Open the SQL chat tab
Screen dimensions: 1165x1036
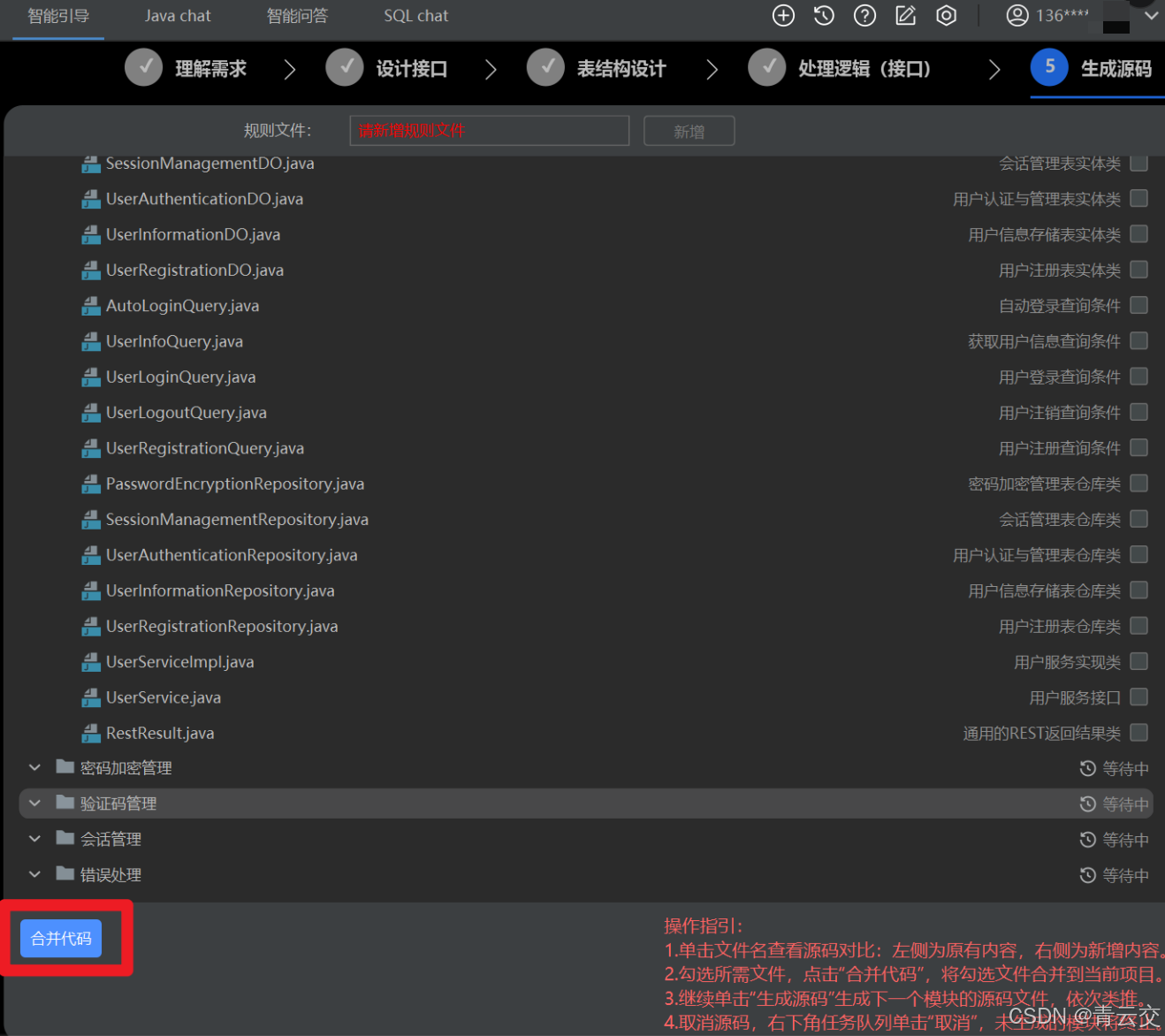pyautogui.click(x=415, y=16)
